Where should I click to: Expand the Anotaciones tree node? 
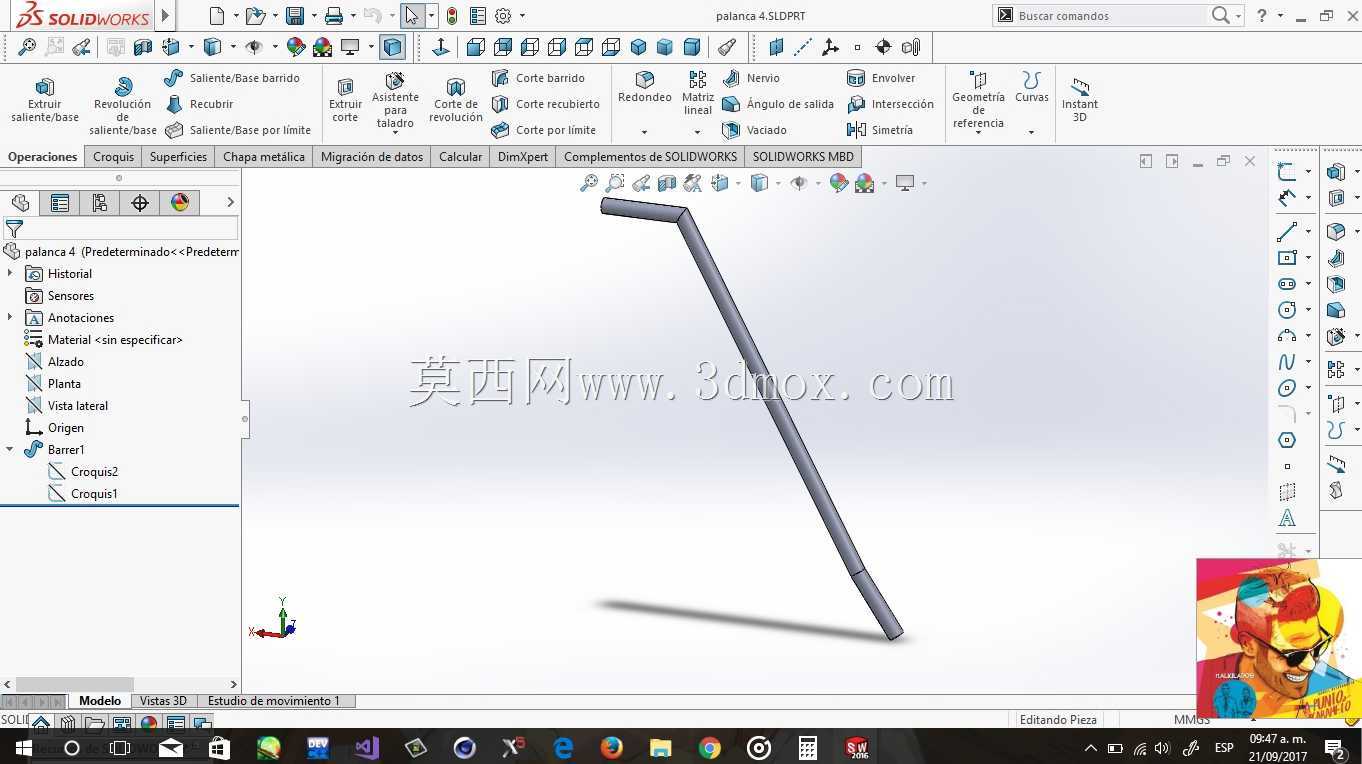click(10, 317)
